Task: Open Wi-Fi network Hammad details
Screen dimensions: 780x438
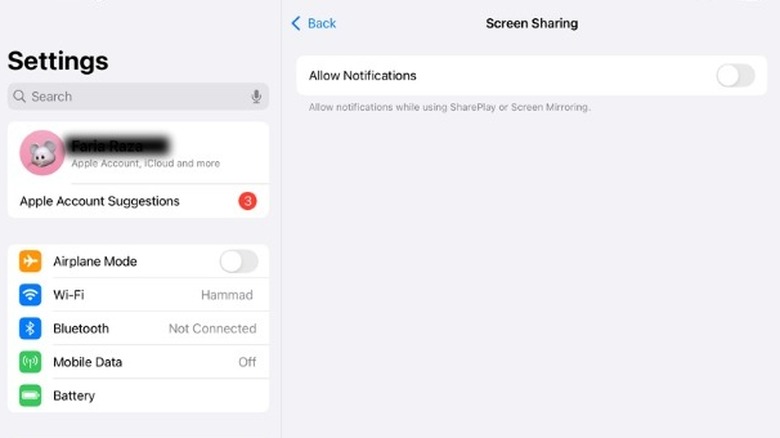Action: click(x=227, y=295)
